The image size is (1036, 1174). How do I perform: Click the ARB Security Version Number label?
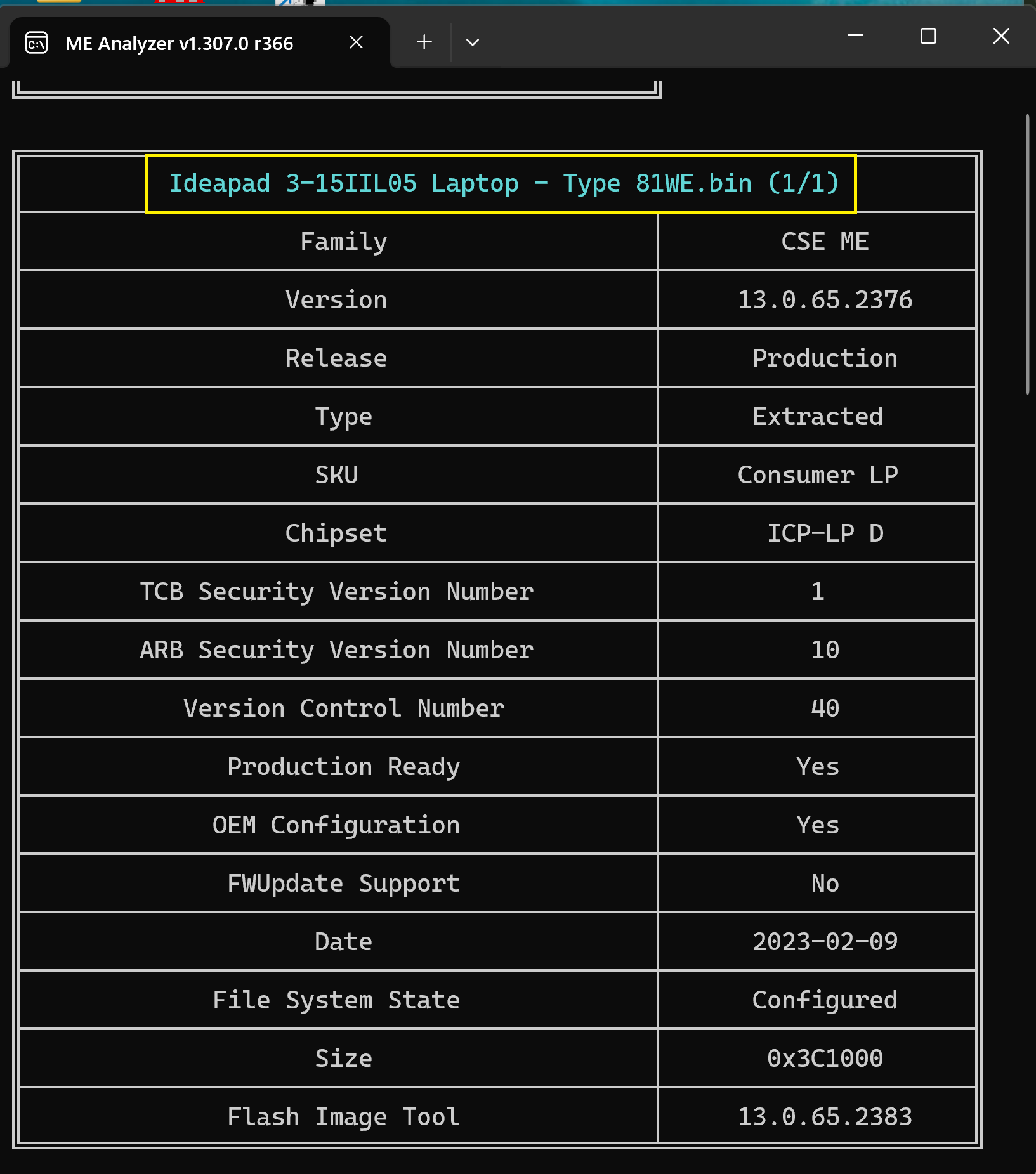point(336,650)
